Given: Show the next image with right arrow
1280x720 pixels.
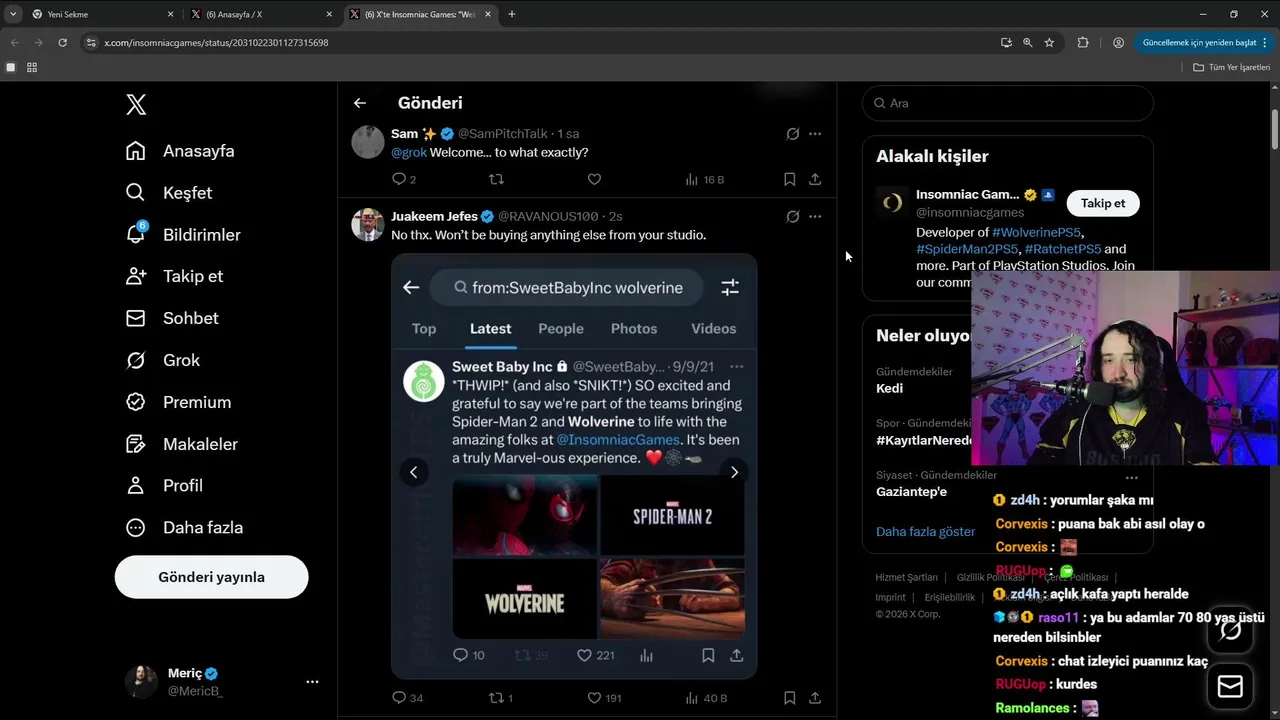Looking at the screenshot, I should click(x=734, y=472).
